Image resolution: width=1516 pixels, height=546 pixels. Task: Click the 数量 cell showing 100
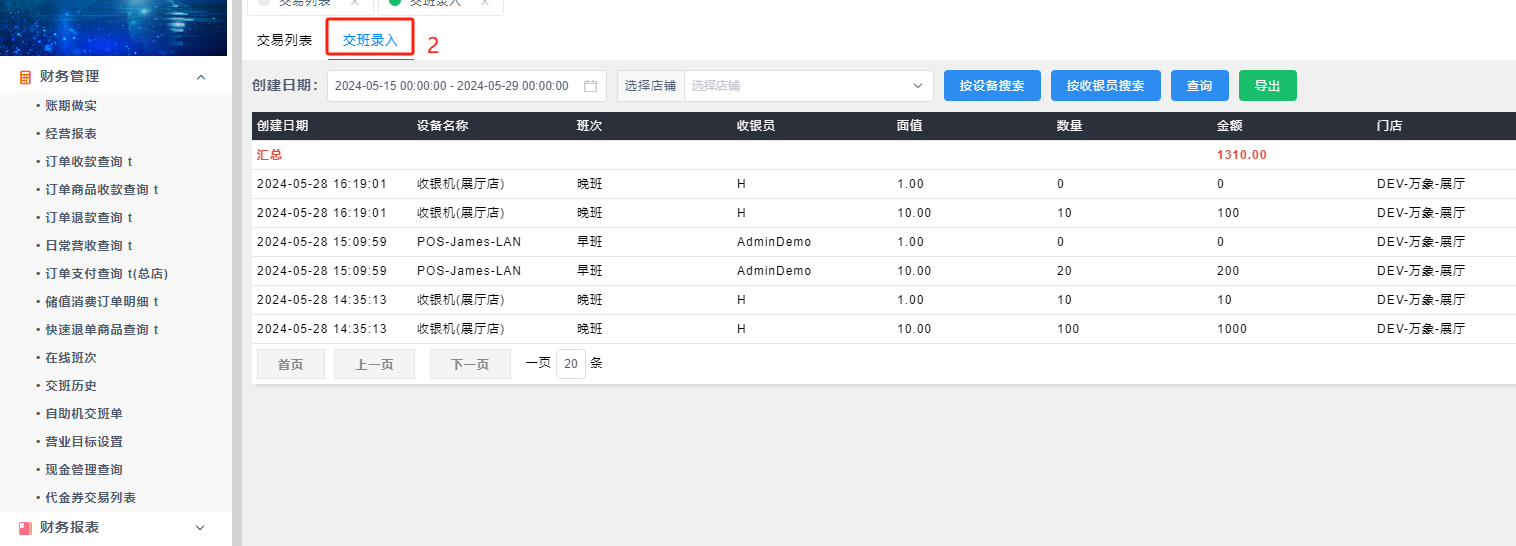click(x=1069, y=329)
